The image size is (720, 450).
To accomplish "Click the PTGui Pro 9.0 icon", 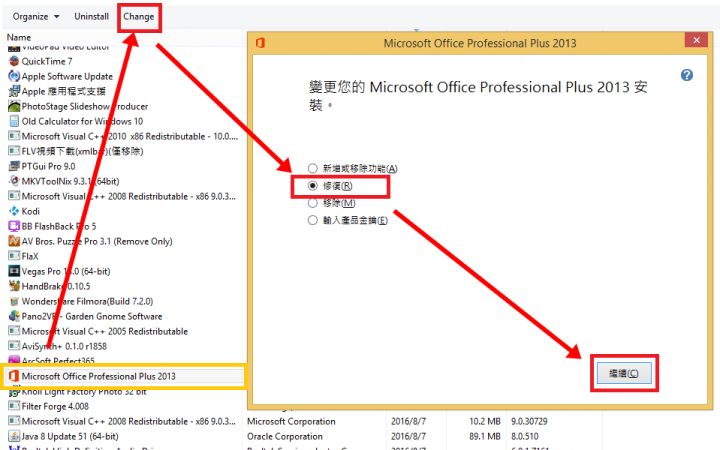I will pyautogui.click(x=14, y=166).
